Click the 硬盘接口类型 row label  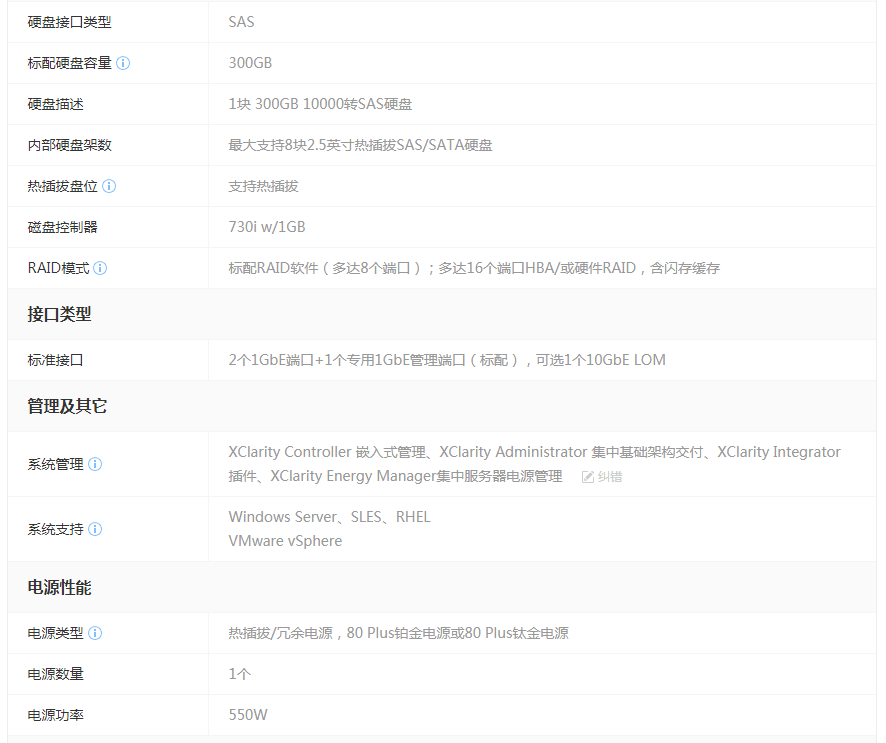point(70,22)
